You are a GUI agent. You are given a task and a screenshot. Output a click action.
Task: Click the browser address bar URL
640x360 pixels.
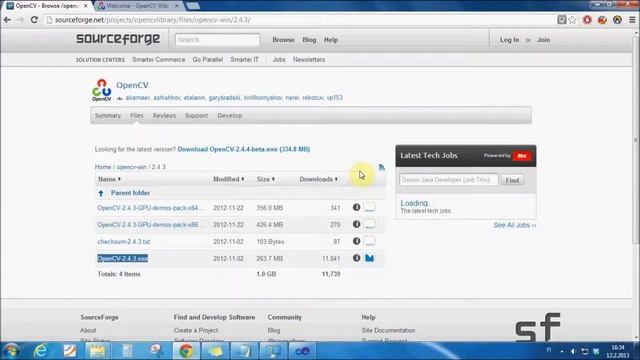[152, 20]
